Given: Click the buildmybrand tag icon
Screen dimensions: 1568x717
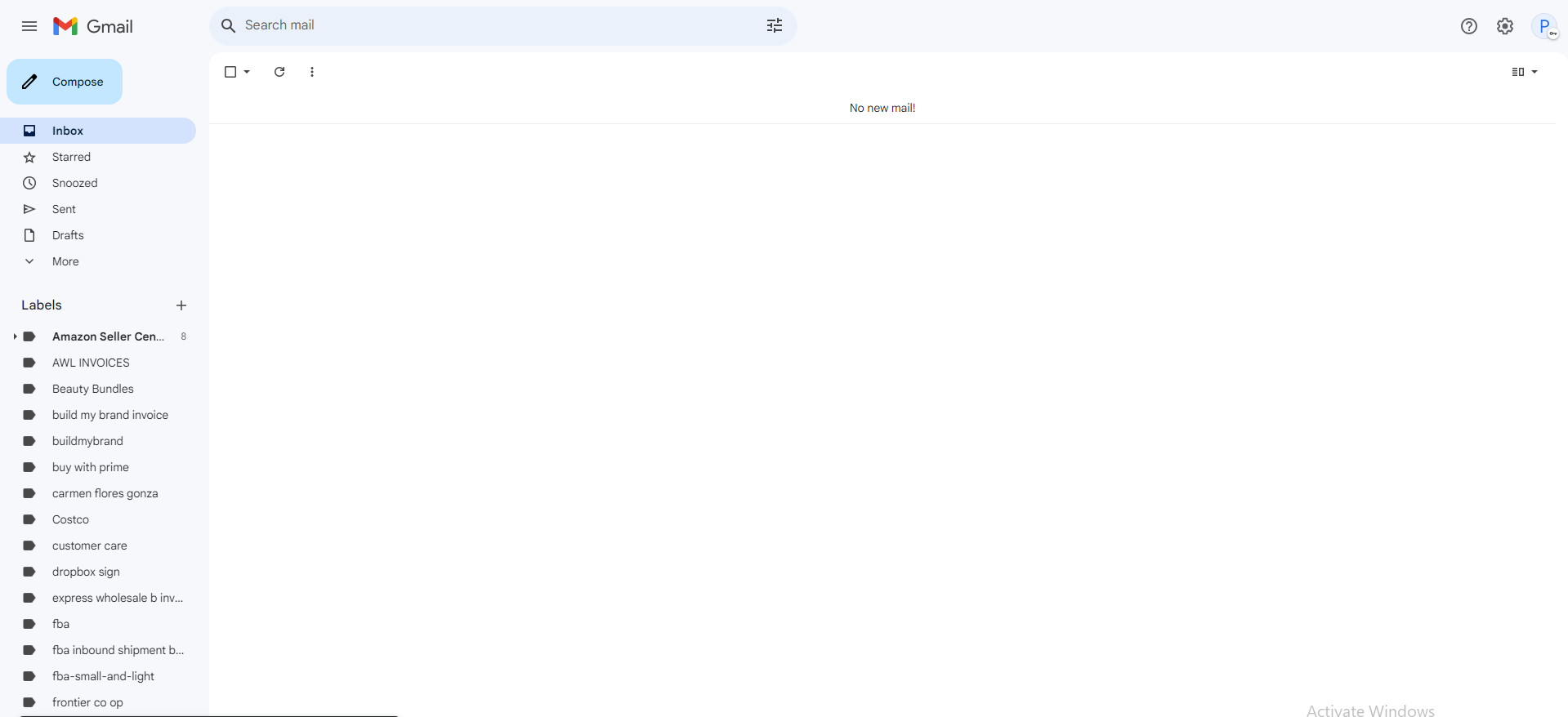Looking at the screenshot, I should point(29,441).
